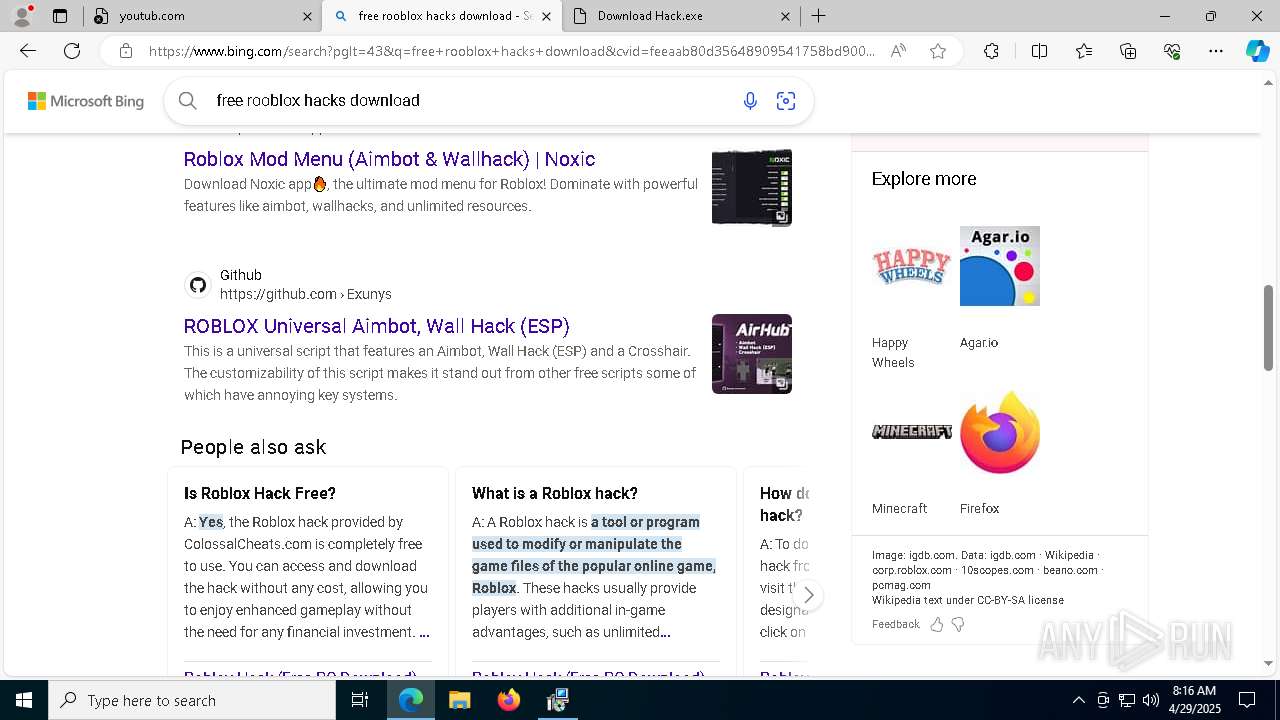The image size is (1280, 720).
Task: Select the free rooblox hacks download tab
Action: pyautogui.click(x=440, y=16)
